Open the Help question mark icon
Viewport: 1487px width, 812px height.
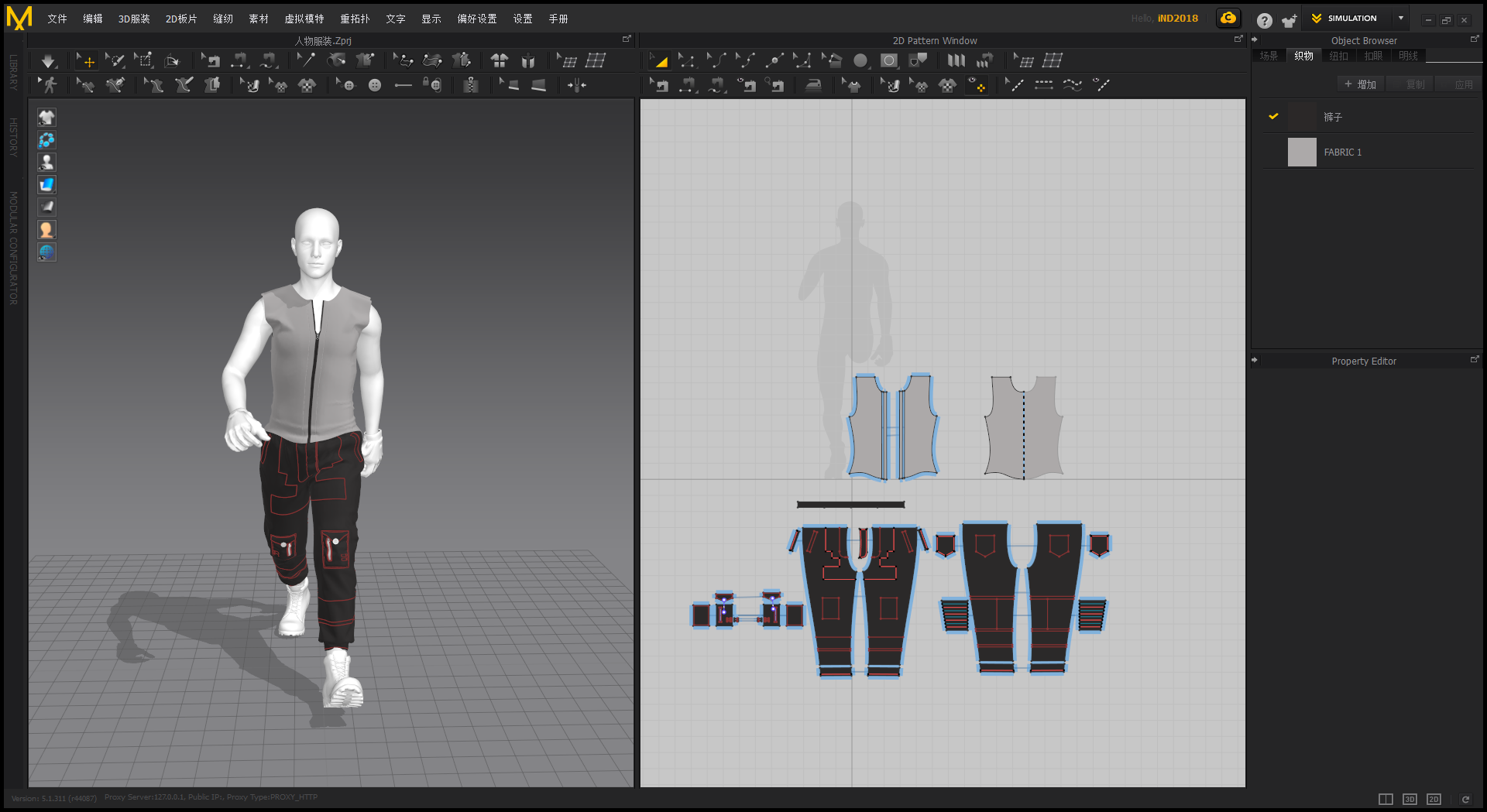[x=1264, y=21]
